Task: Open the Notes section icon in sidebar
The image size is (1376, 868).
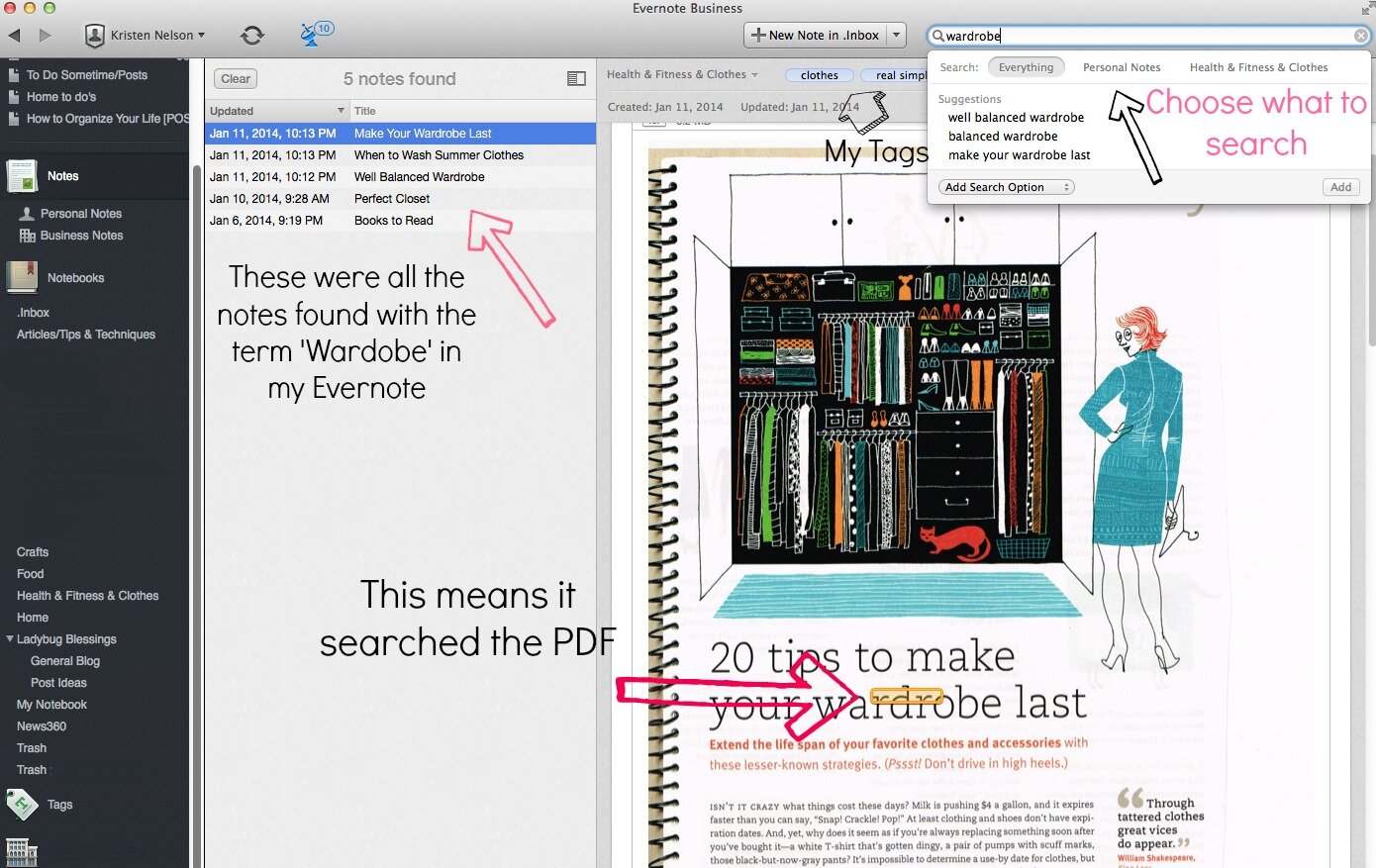Action: tap(22, 176)
